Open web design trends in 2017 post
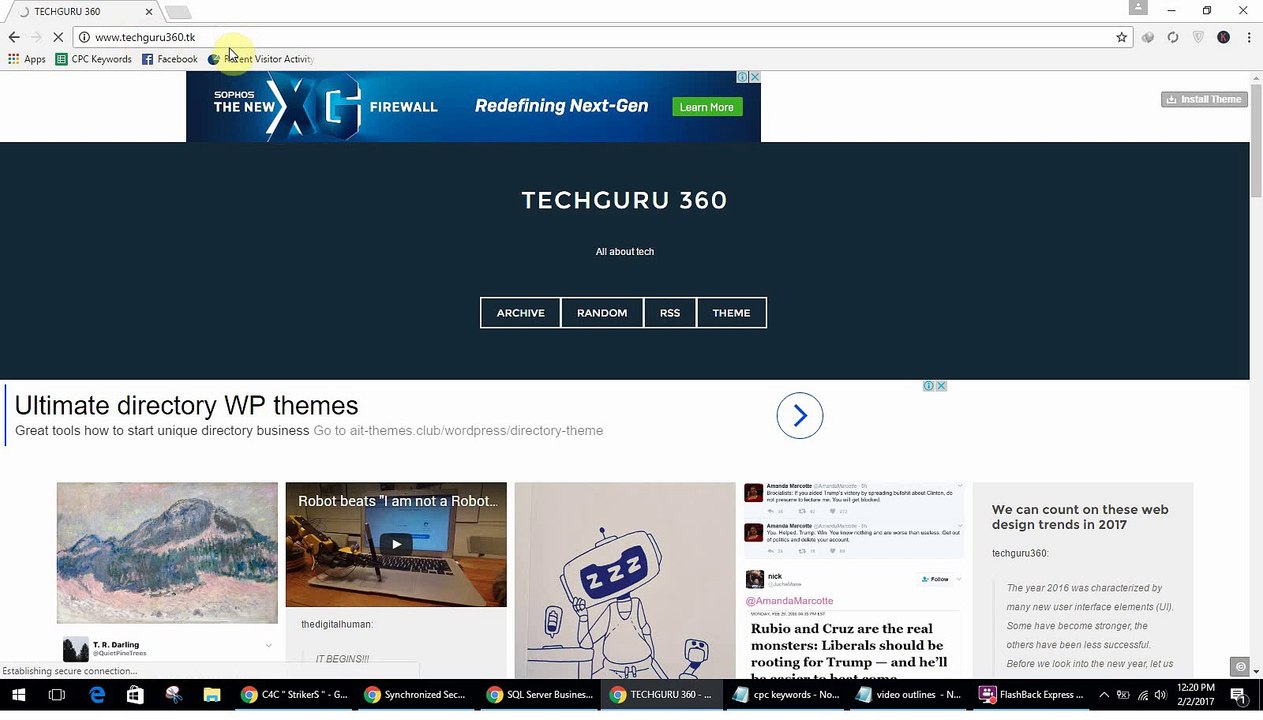This screenshot has height=720, width=1263. click(x=1080, y=517)
